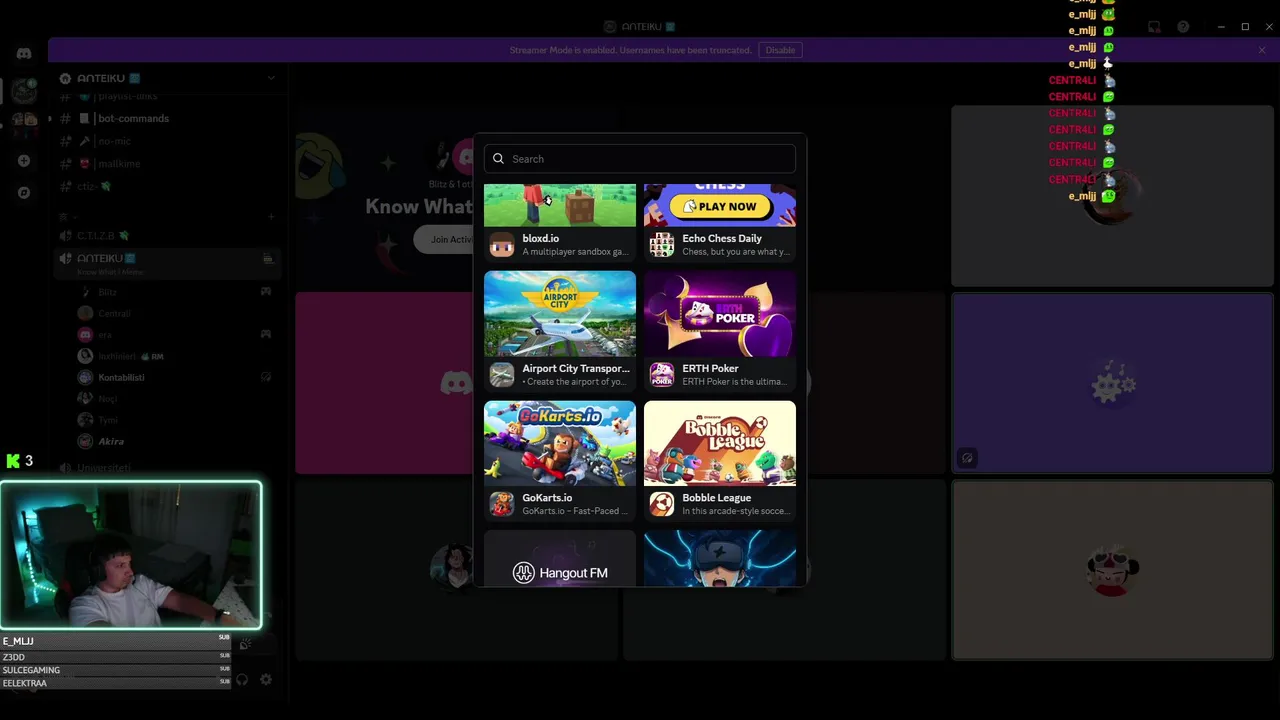Image resolution: width=1280 pixels, height=720 pixels.
Task: Open the ANTEIKU voice channel chat icon
Action: [x=267, y=259]
